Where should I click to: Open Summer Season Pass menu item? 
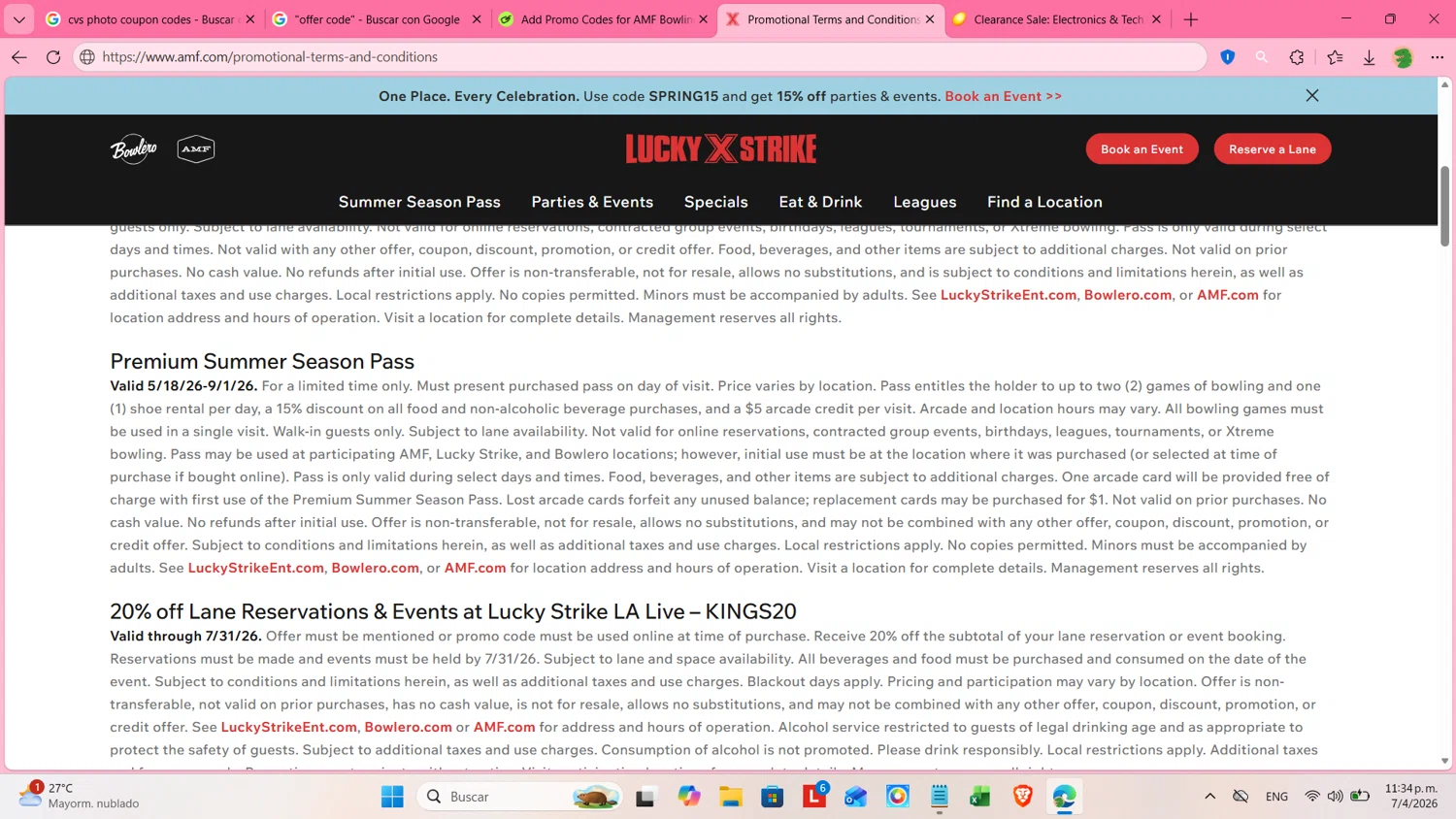point(419,202)
